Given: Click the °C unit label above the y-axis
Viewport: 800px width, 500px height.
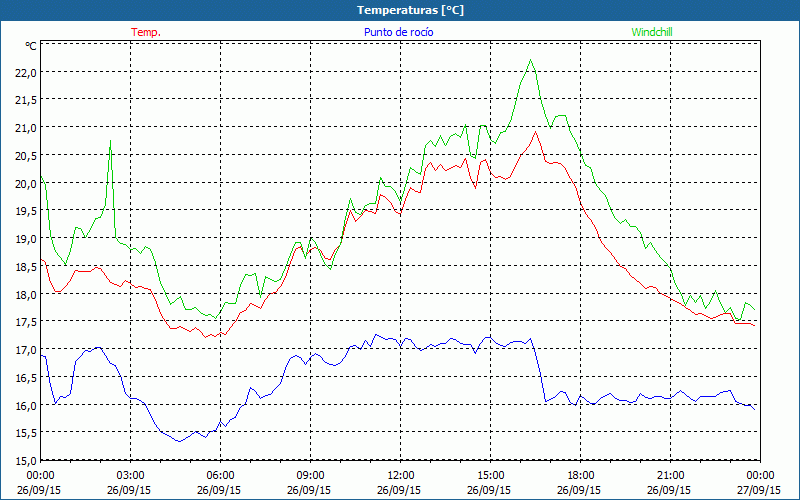Looking at the screenshot, I should coord(30,46).
